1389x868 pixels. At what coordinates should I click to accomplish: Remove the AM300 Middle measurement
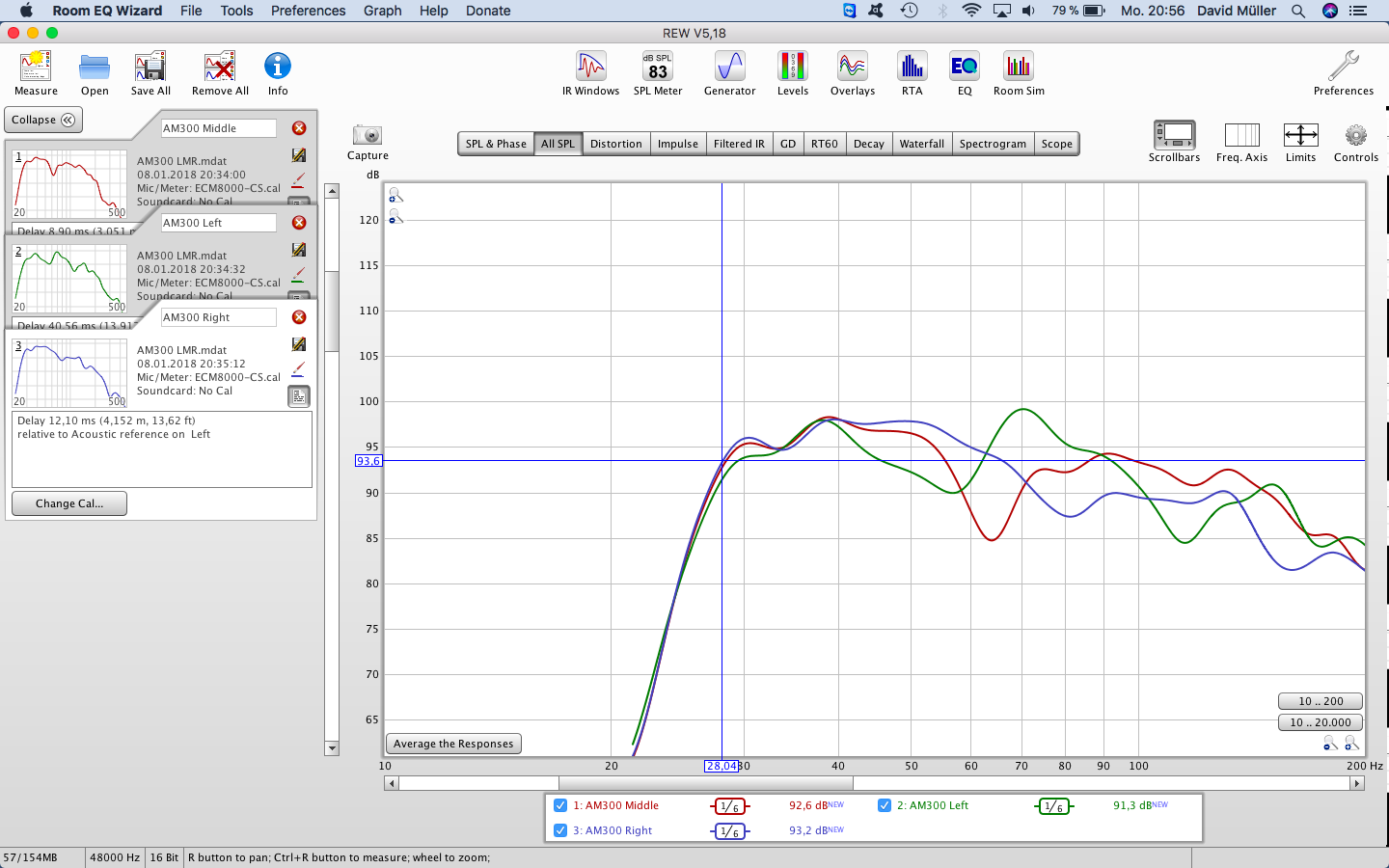[299, 128]
